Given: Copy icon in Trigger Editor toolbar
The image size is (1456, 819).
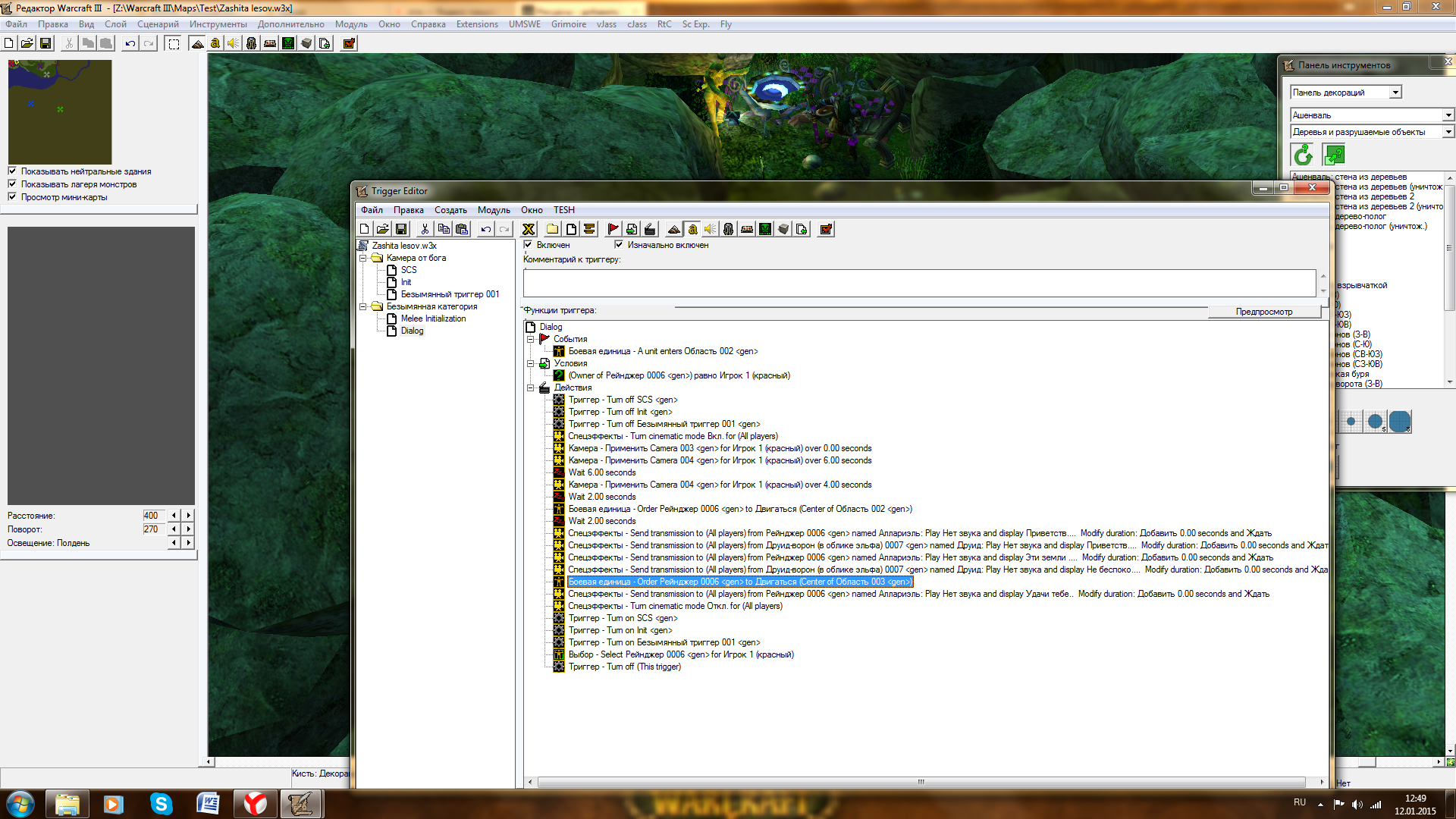Looking at the screenshot, I should (444, 229).
